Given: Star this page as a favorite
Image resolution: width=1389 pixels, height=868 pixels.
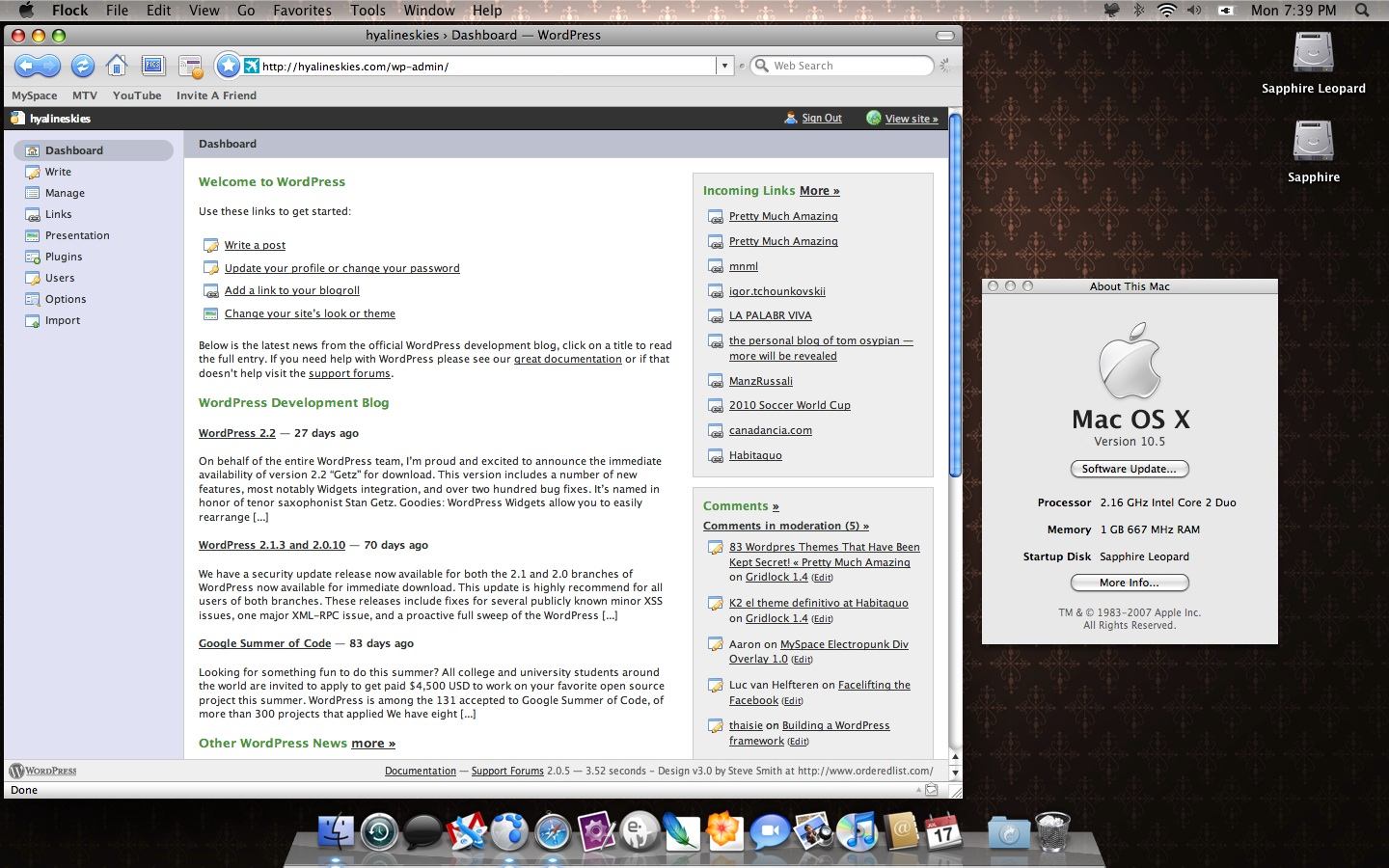Looking at the screenshot, I should [228, 66].
